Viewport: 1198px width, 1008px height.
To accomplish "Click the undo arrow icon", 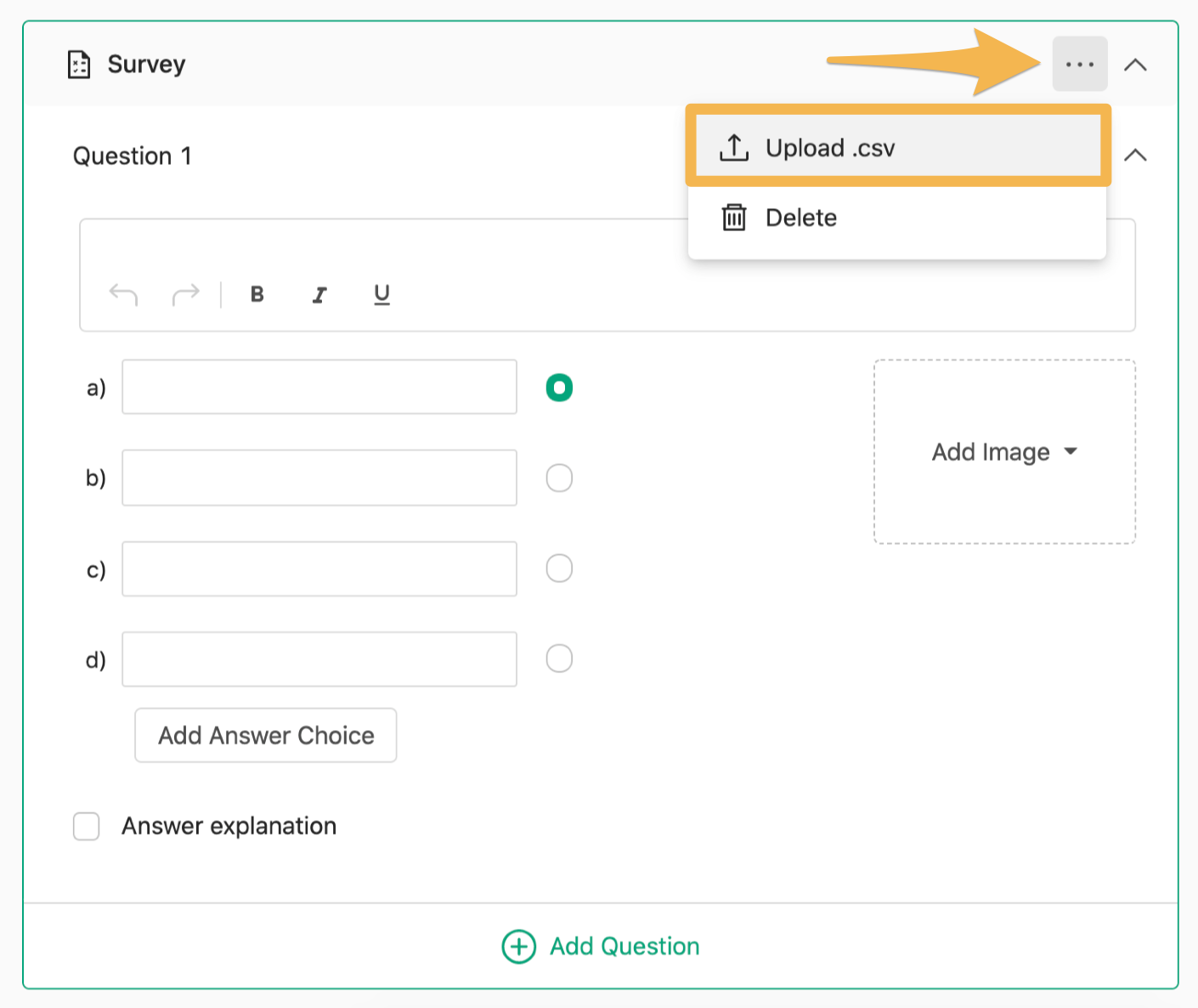I will click(123, 294).
